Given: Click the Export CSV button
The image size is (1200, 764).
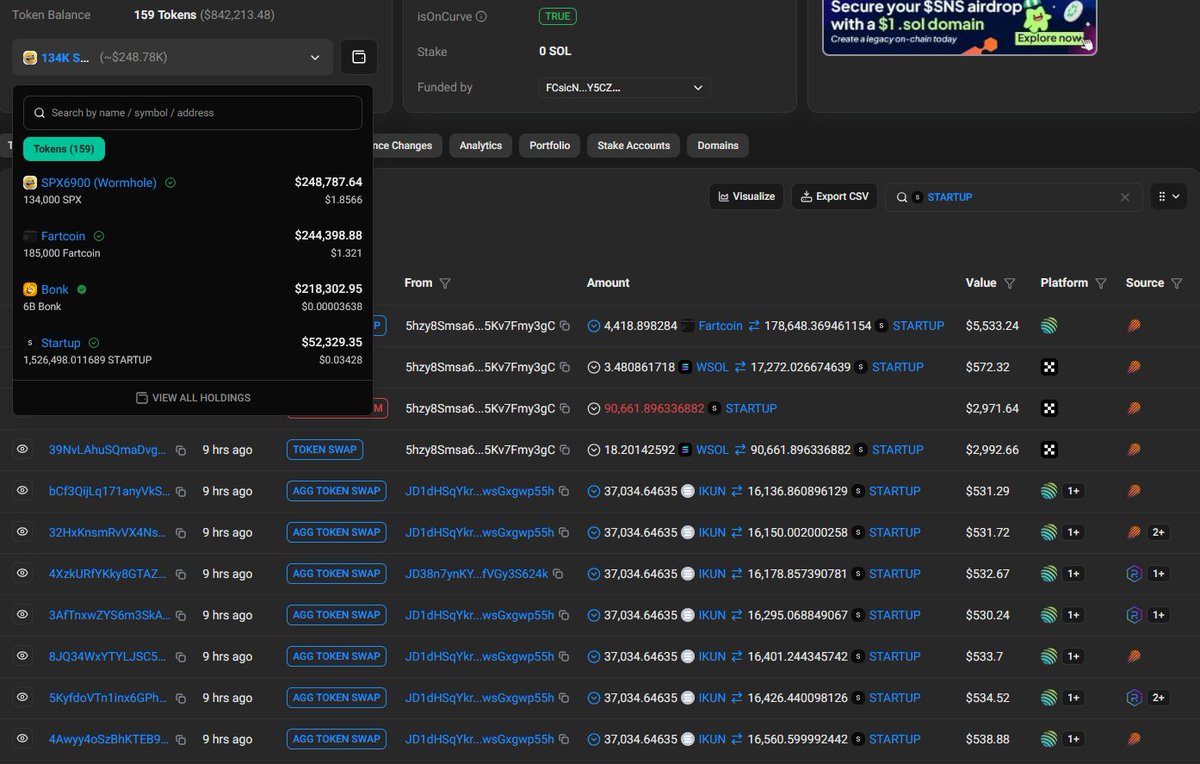Looking at the screenshot, I should [x=834, y=197].
